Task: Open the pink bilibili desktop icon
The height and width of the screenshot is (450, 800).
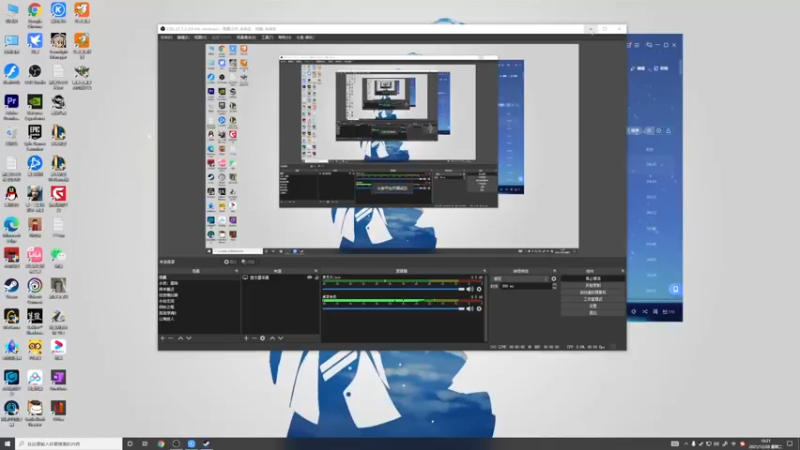Action: pos(35,258)
